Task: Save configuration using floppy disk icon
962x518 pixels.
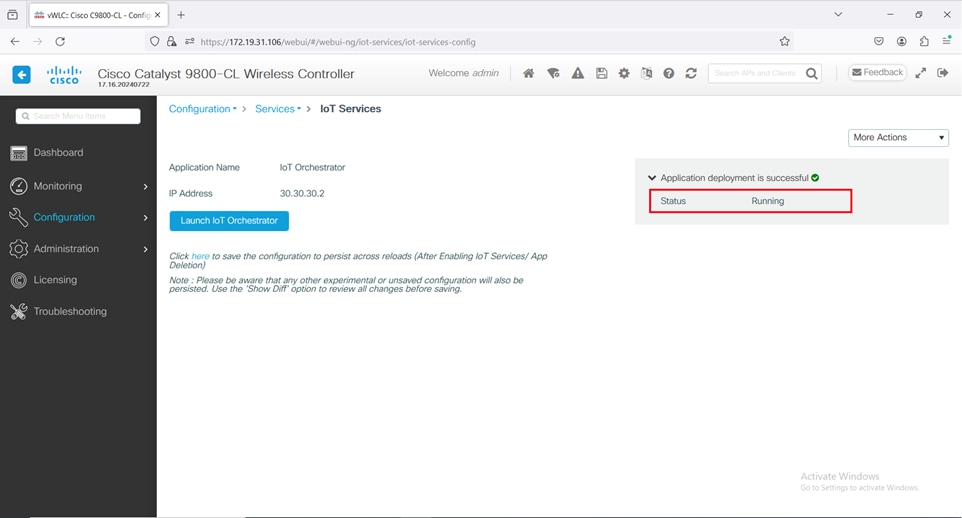Action: (601, 73)
